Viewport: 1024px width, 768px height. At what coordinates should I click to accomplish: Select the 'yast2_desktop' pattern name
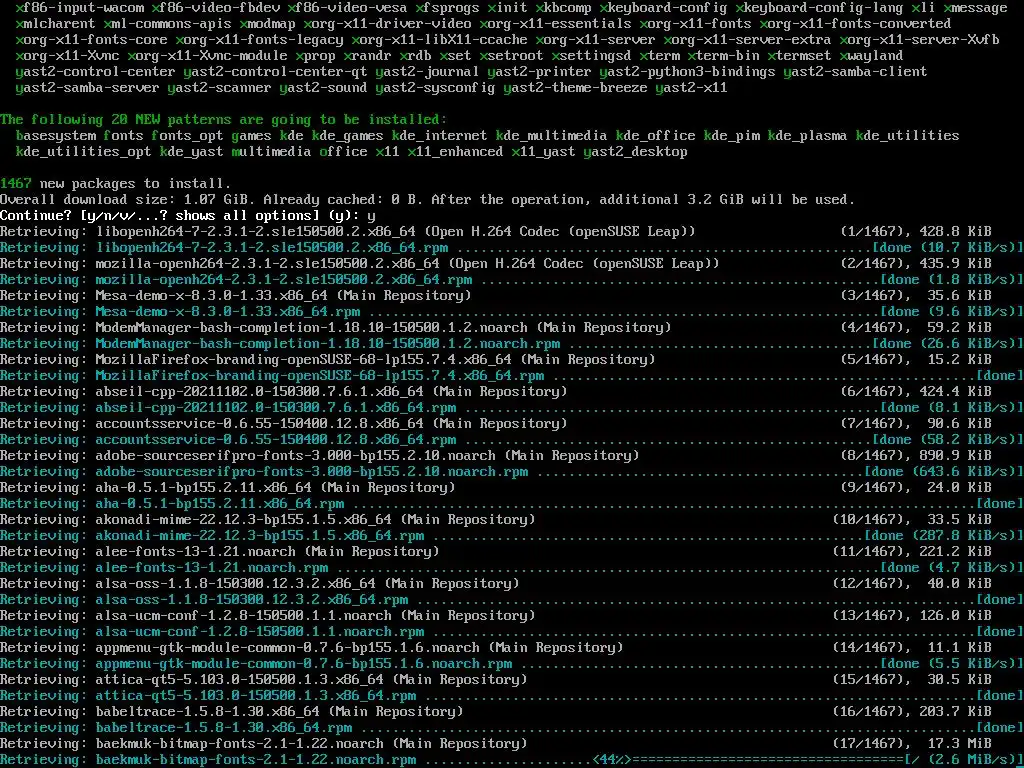pos(635,152)
